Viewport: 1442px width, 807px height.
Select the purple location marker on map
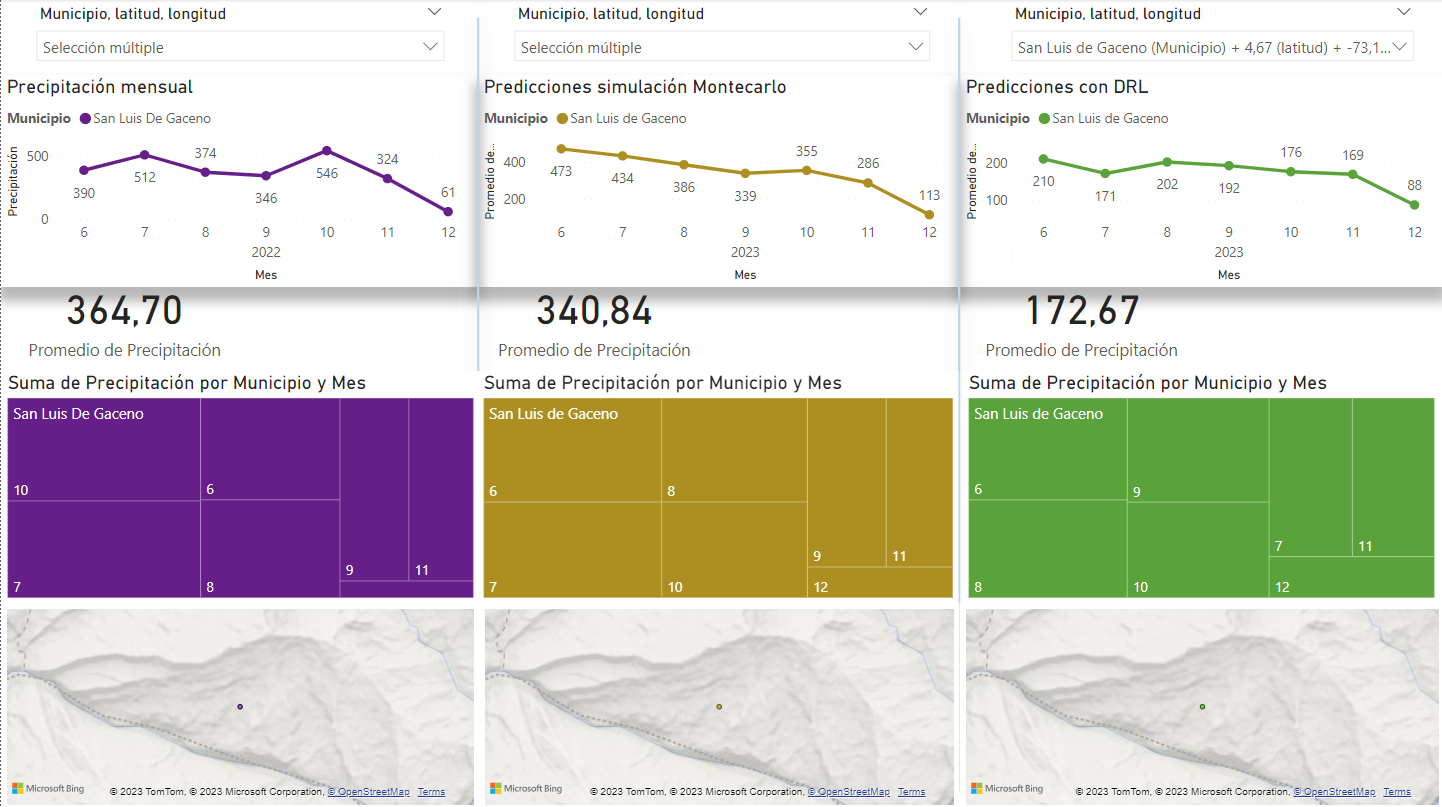240,707
